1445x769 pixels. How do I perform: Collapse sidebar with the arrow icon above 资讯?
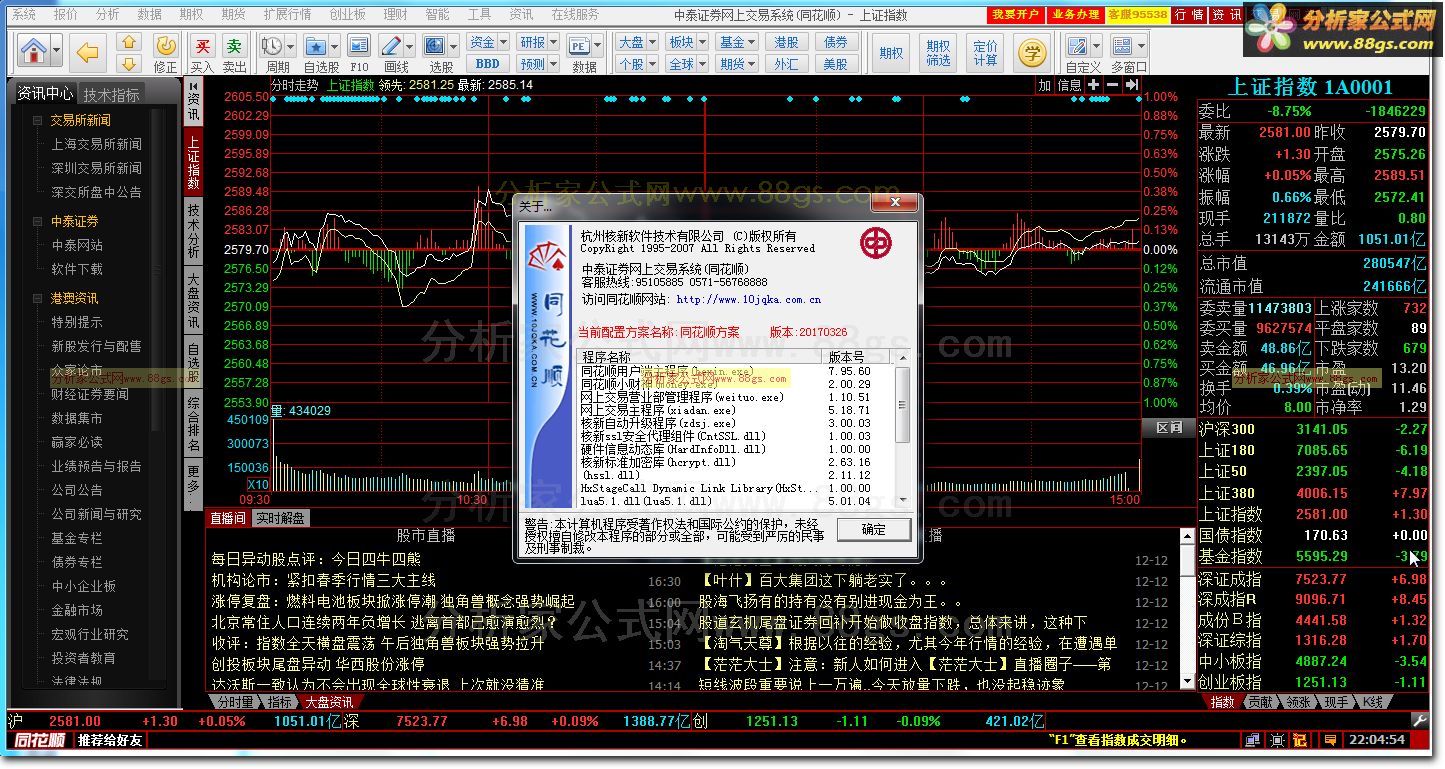(193, 86)
